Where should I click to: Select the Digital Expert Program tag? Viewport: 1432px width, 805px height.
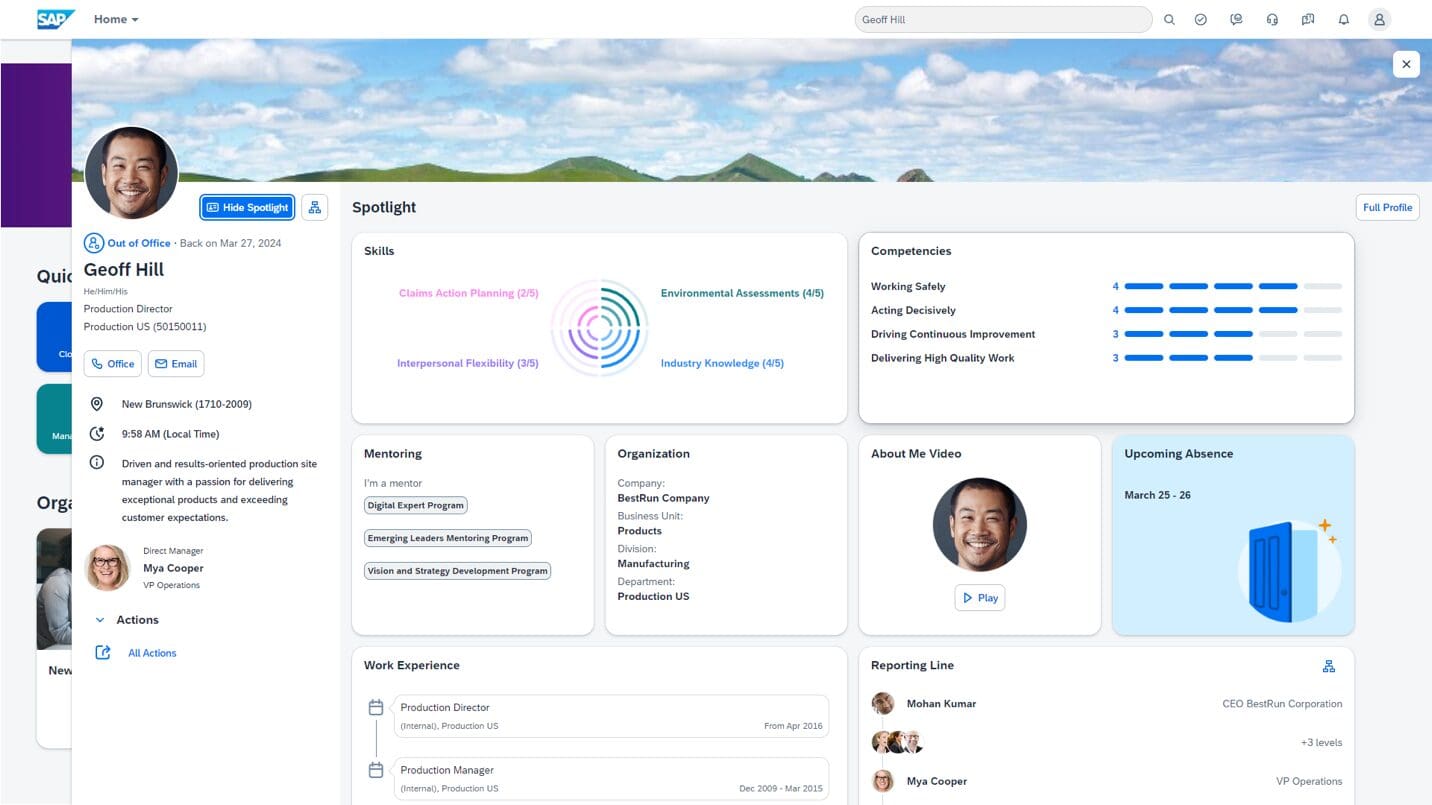point(415,505)
